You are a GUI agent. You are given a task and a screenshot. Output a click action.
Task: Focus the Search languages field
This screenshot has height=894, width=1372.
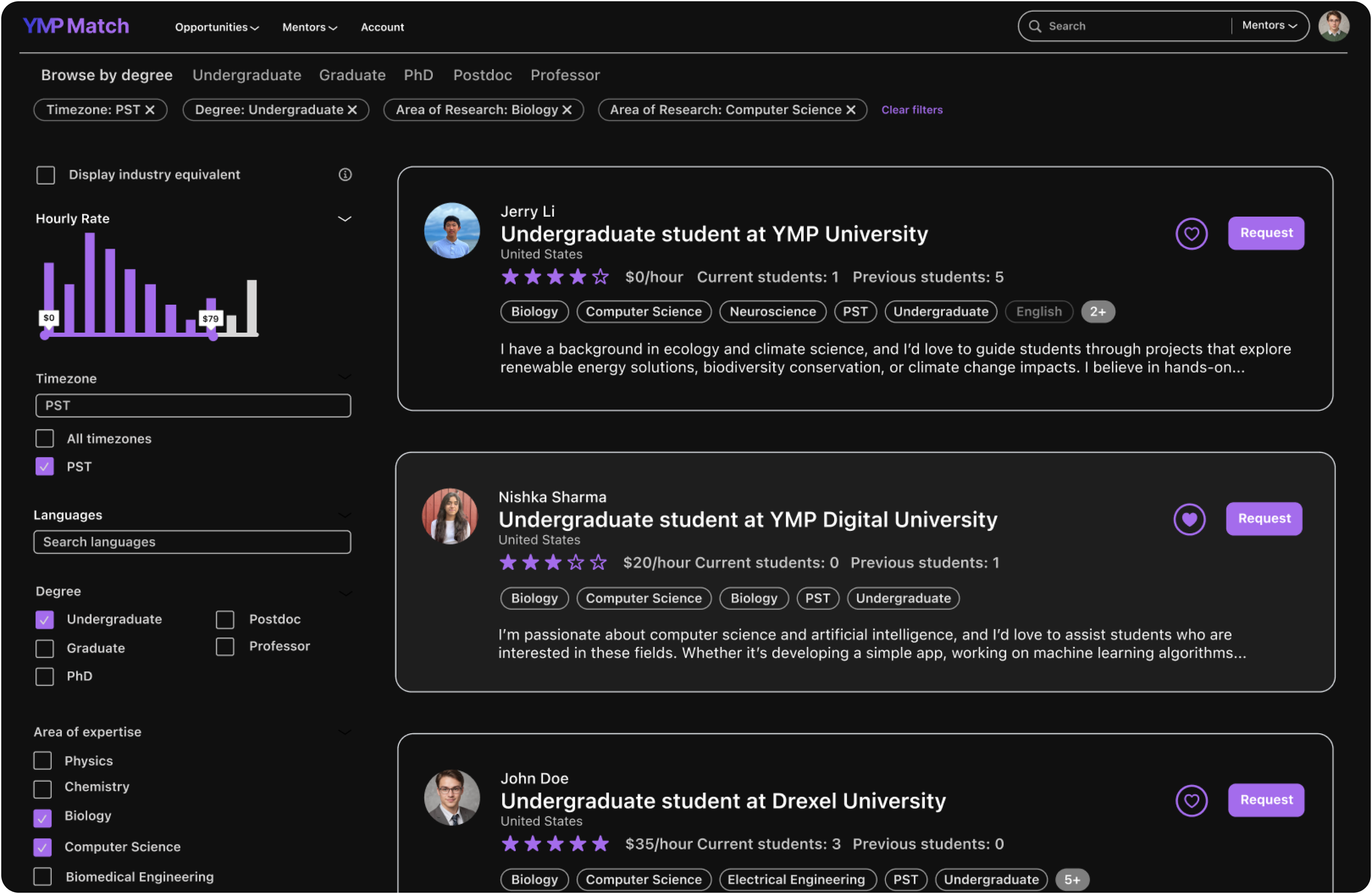pyautogui.click(x=192, y=542)
